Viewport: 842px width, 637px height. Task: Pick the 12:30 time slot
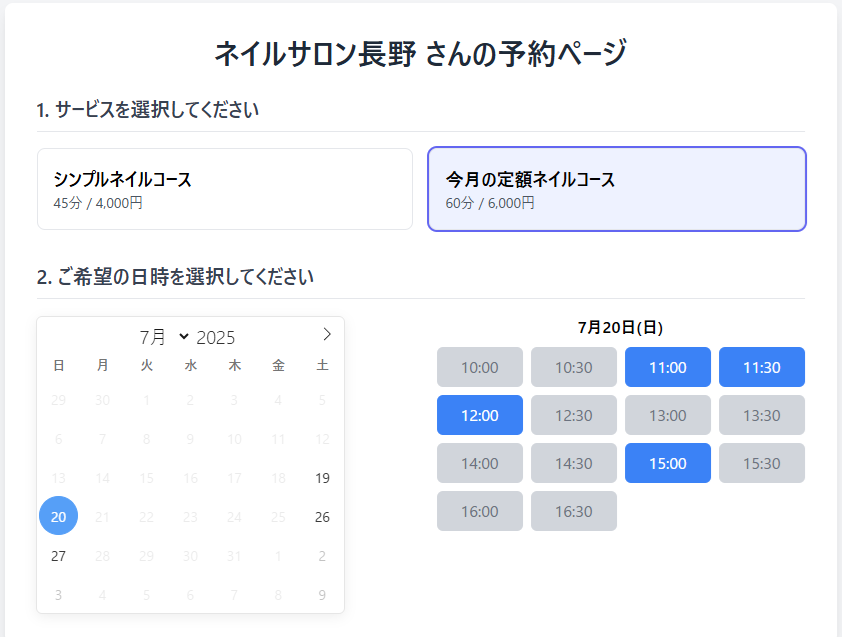573,415
